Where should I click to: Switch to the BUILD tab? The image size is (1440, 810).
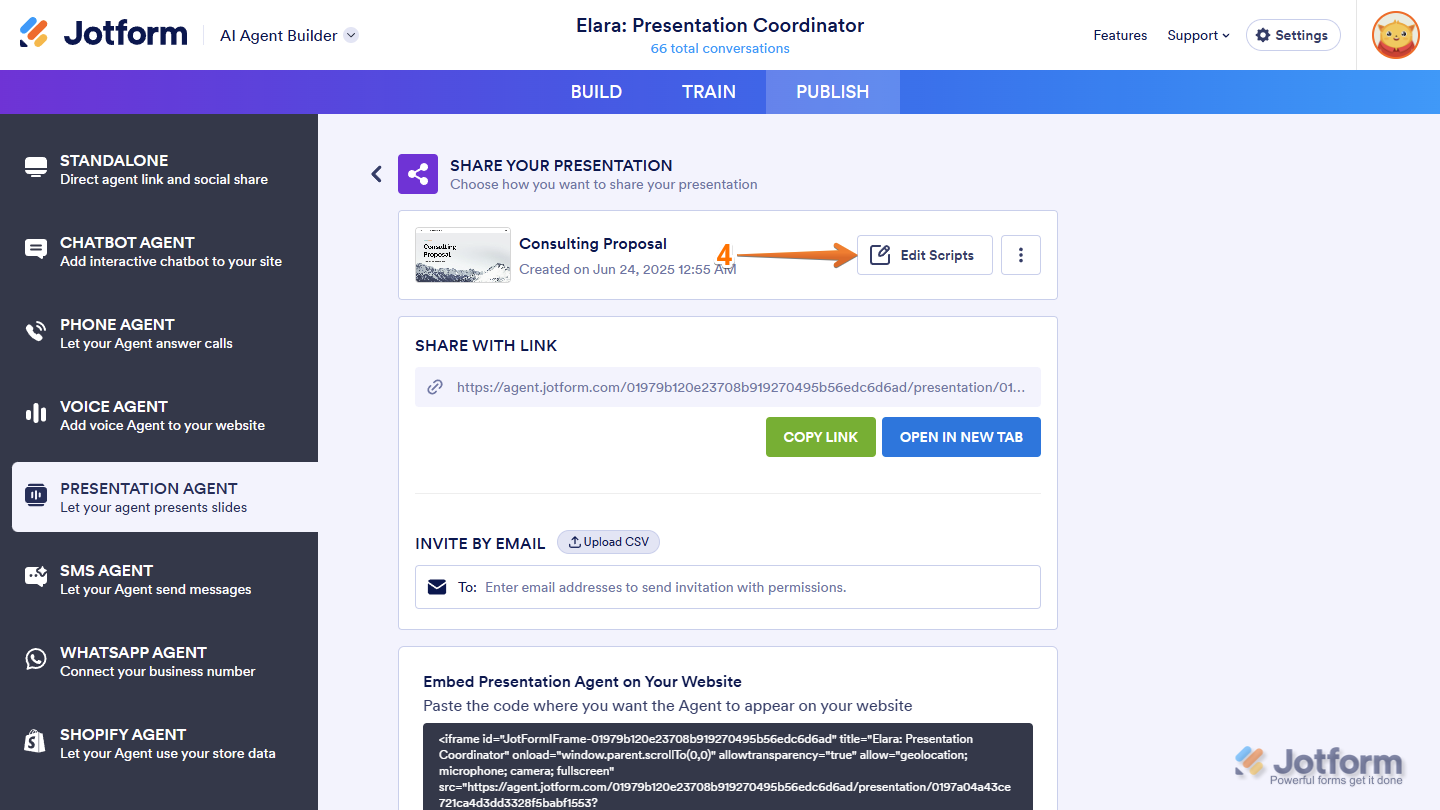(596, 92)
